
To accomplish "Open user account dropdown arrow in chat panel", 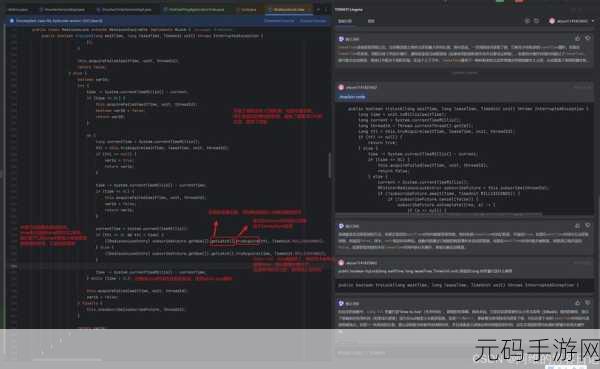I will click(593, 21).
